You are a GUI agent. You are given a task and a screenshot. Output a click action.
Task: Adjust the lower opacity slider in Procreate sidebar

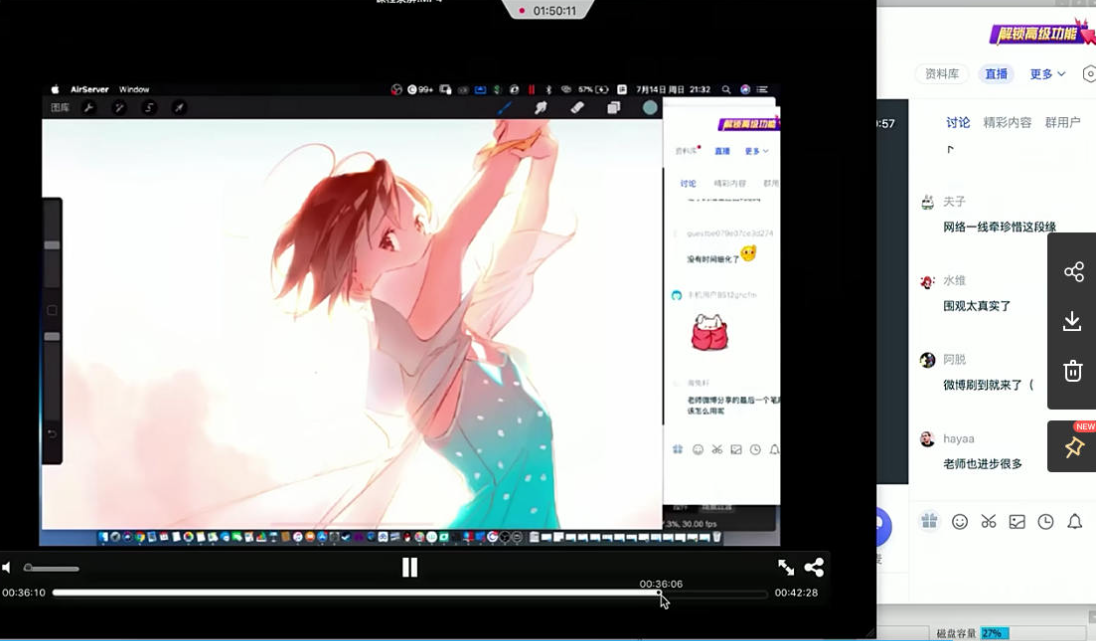point(52,336)
